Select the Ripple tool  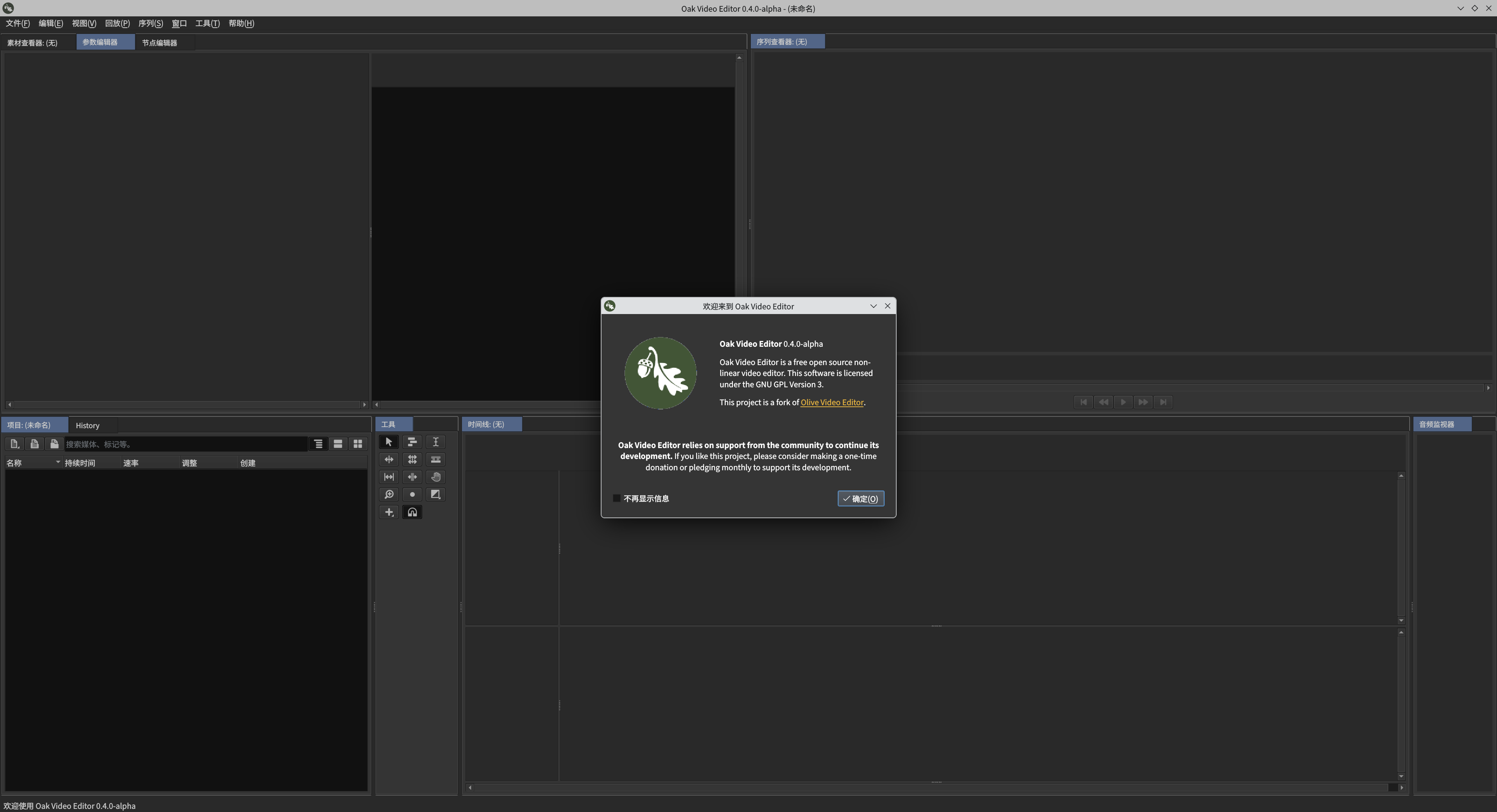click(x=389, y=459)
